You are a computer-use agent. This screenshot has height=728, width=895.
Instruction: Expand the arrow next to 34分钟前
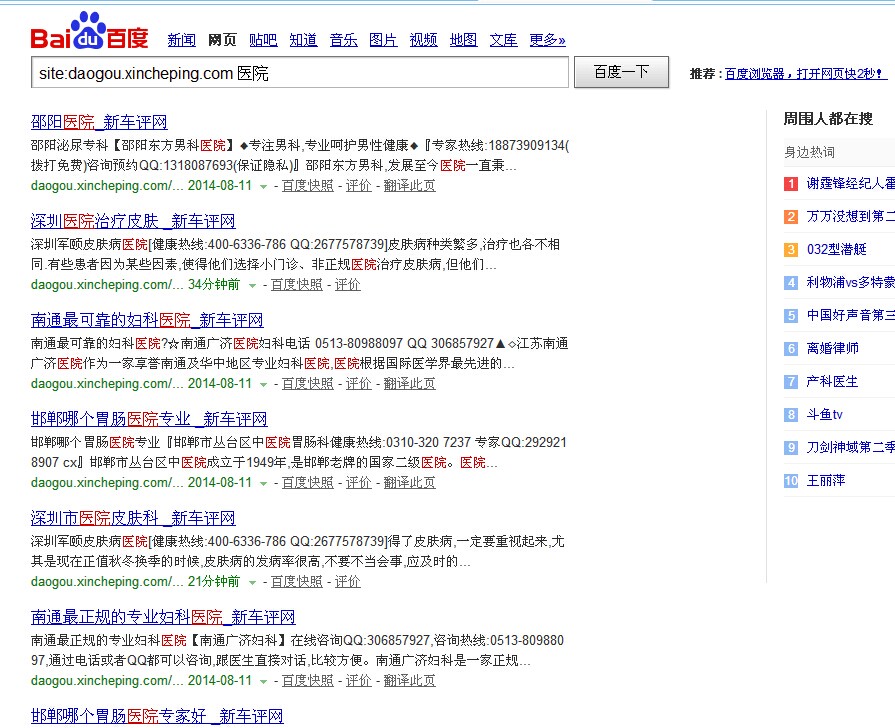click(x=252, y=285)
